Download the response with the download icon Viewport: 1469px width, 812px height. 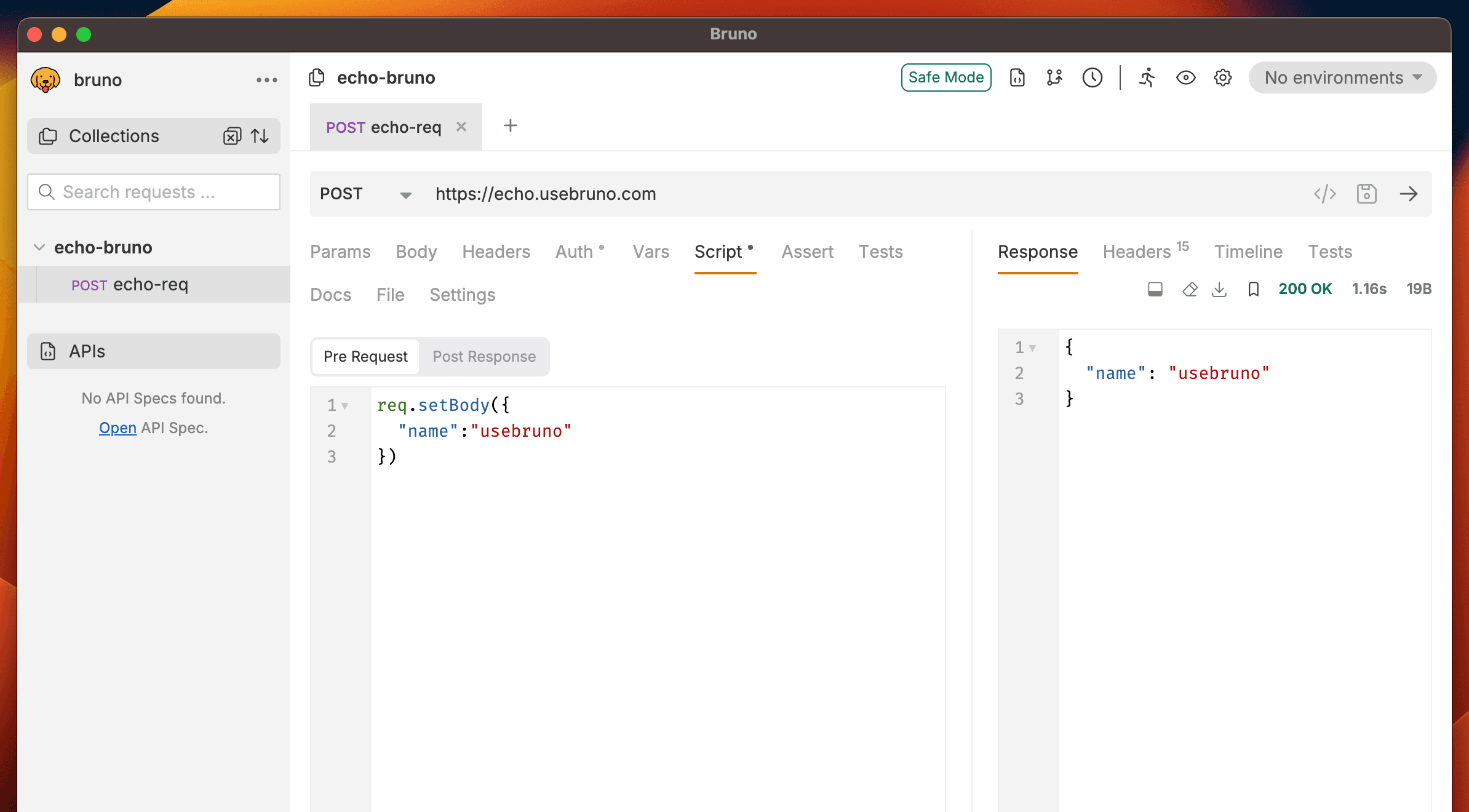[x=1219, y=289]
